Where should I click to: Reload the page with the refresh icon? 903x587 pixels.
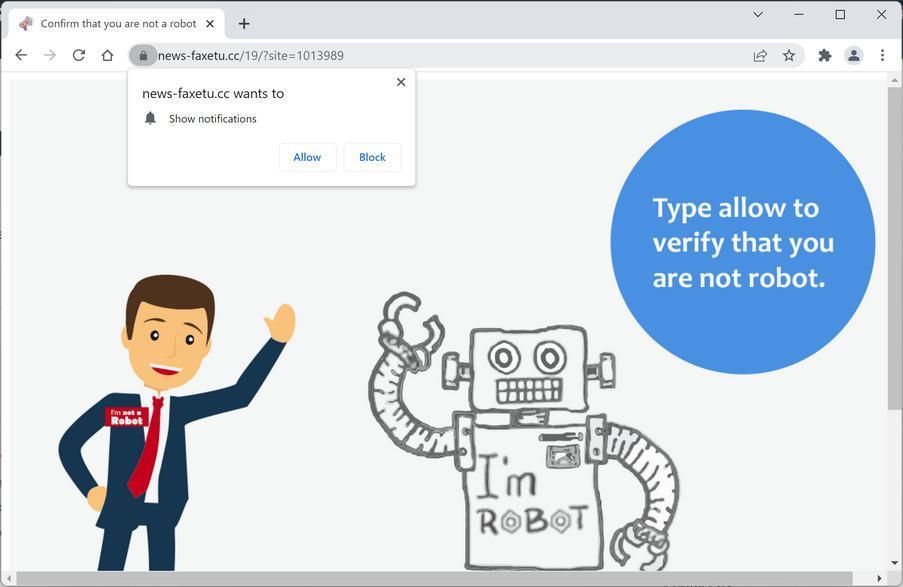[79, 55]
